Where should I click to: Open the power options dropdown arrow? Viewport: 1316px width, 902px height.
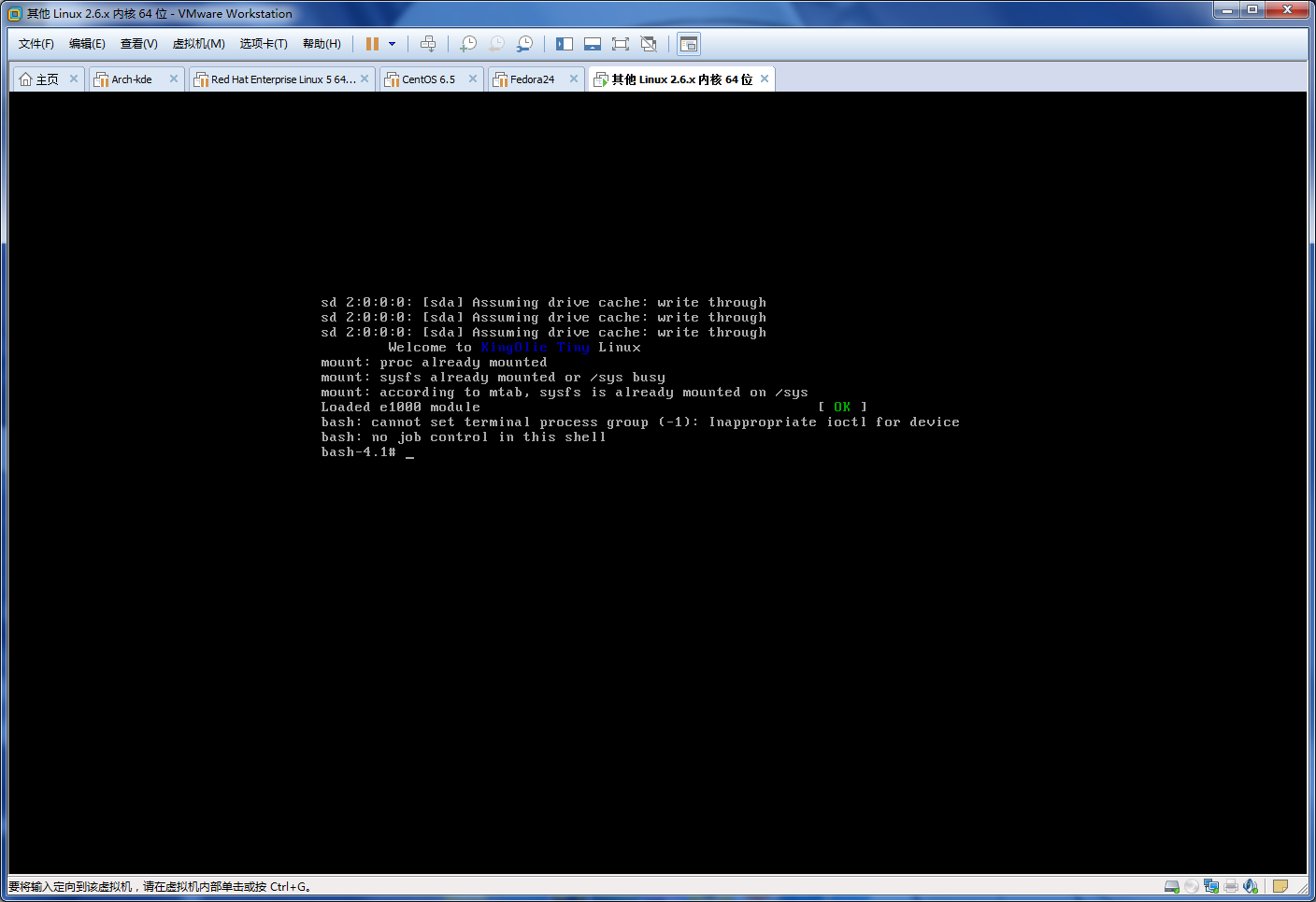point(392,44)
